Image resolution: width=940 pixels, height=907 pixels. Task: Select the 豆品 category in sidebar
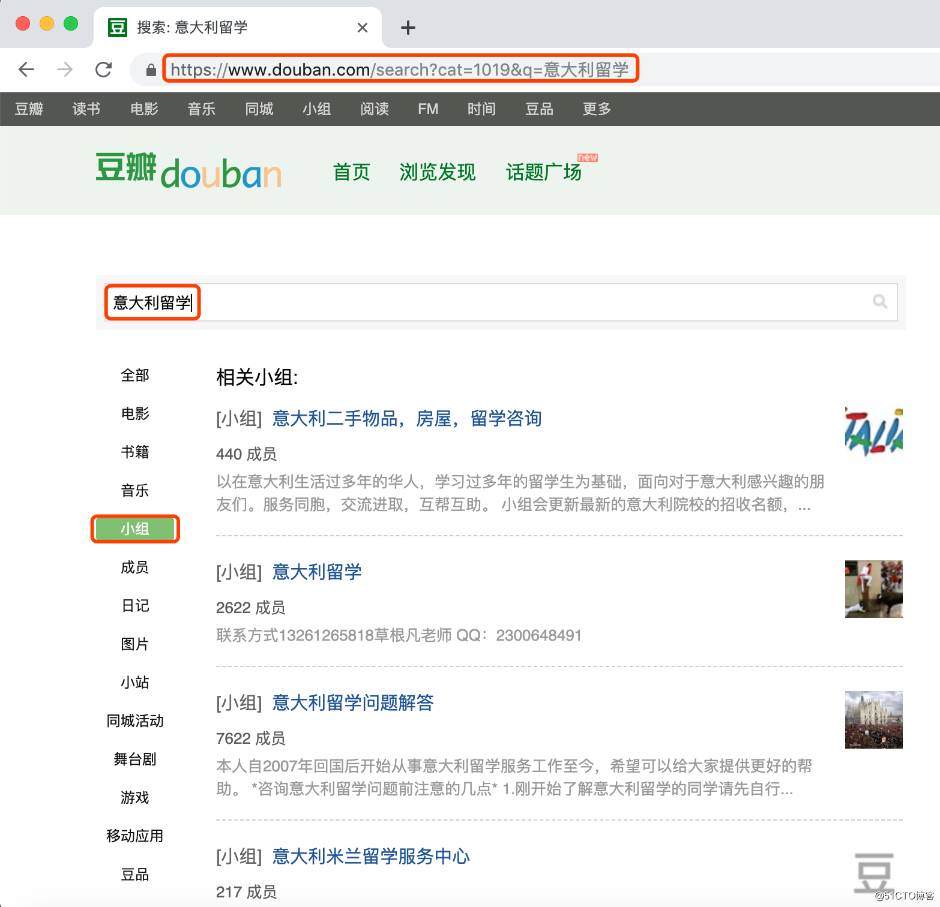pyautogui.click(x=135, y=874)
